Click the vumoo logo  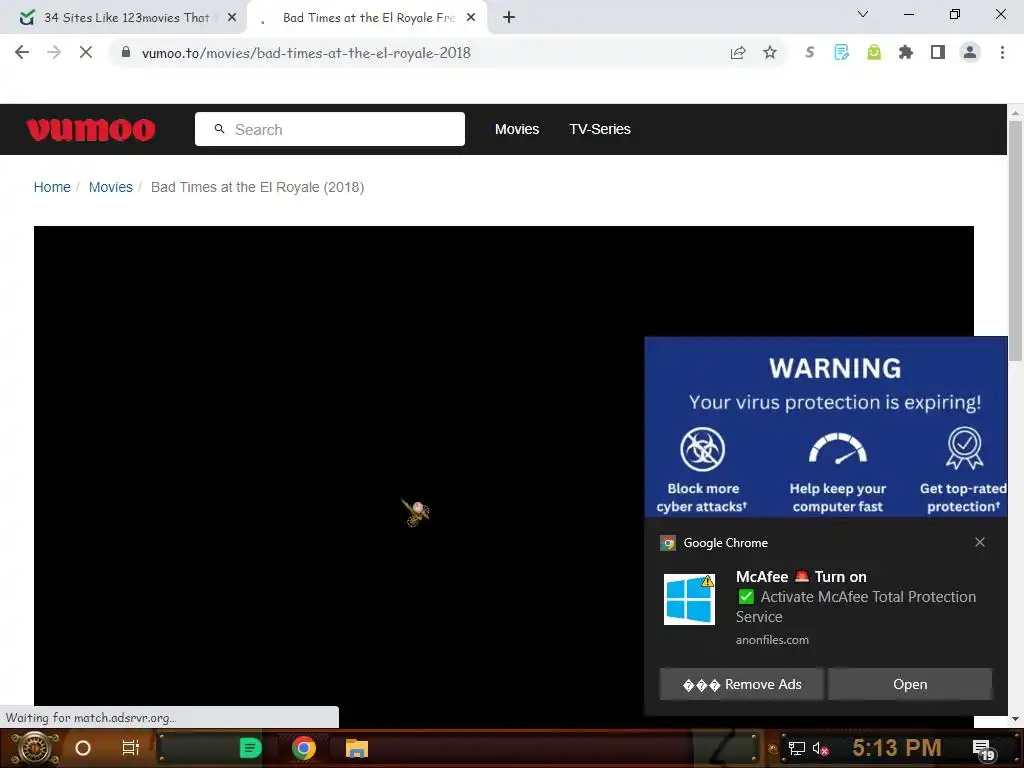click(x=91, y=129)
